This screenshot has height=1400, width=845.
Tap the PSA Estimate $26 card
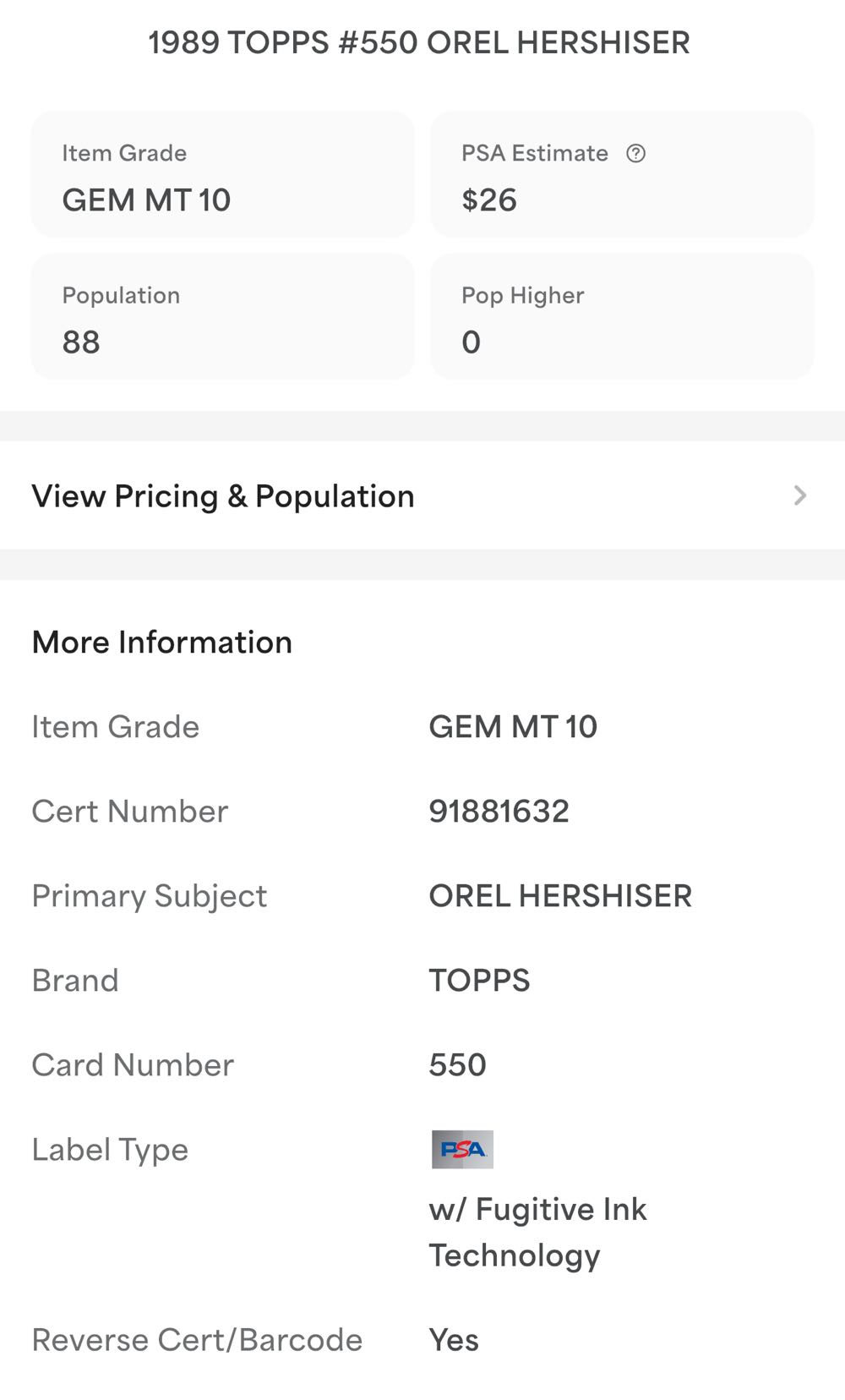622,175
